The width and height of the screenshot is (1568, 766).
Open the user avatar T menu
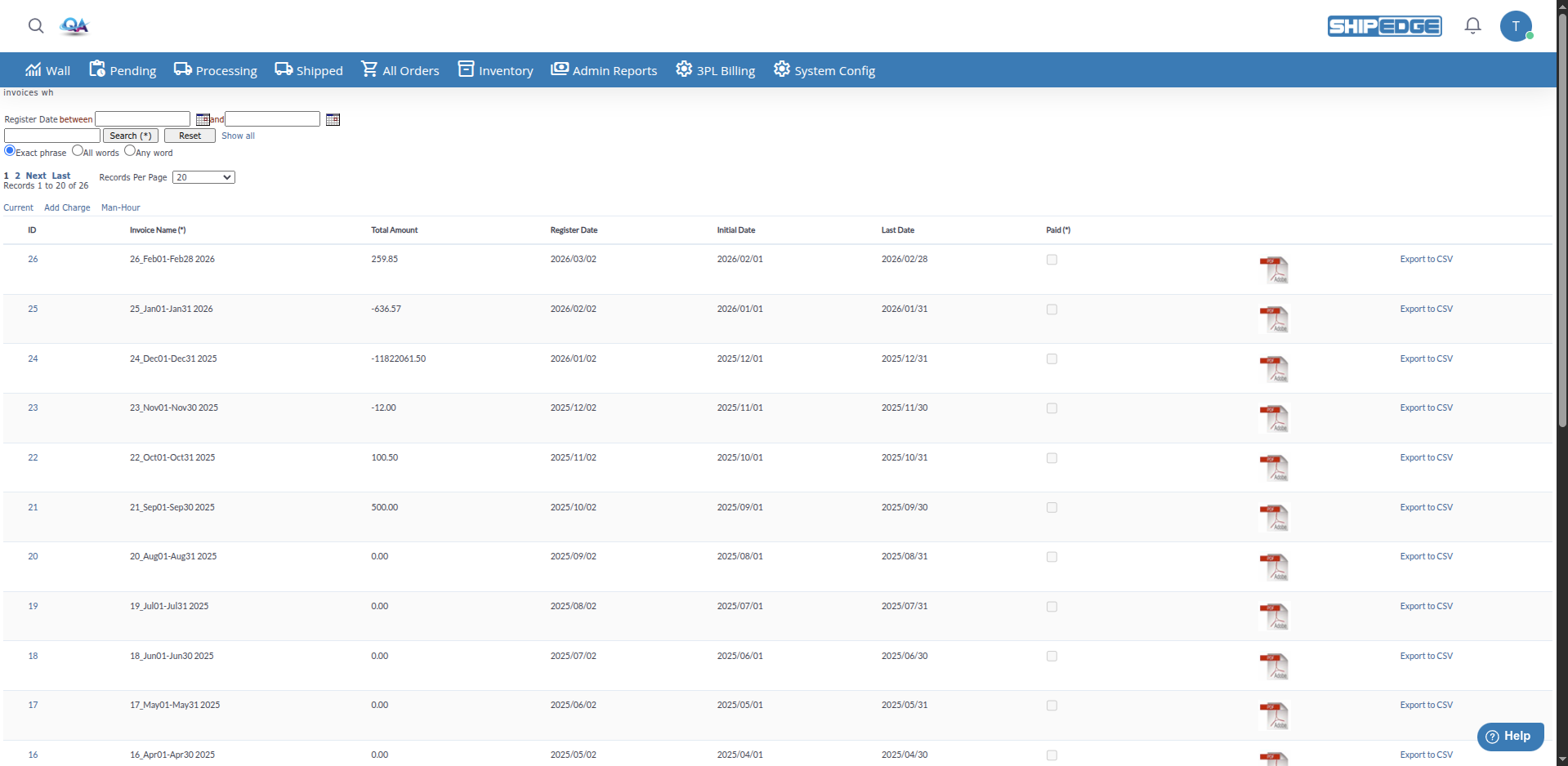pos(1516,26)
